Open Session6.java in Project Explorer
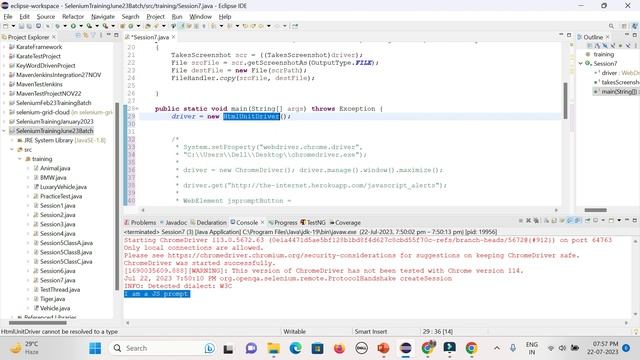Viewport: 640px width, 360px height. click(58, 271)
